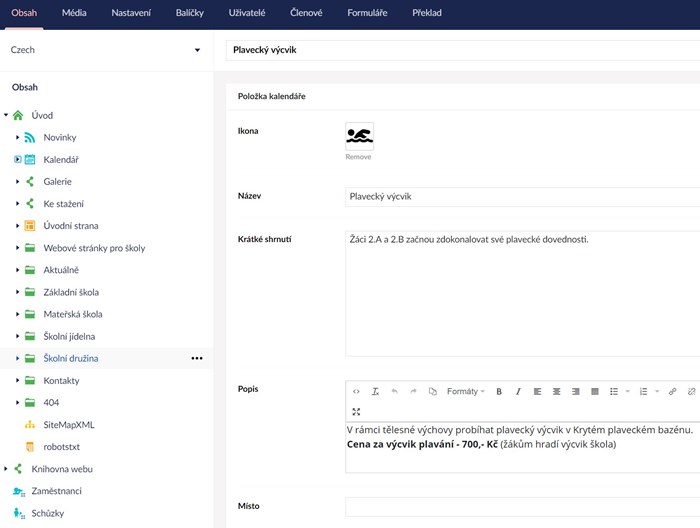Screen dimensions: 700x528
Task: Click the swimmer icon thumbnail
Action: [359, 136]
